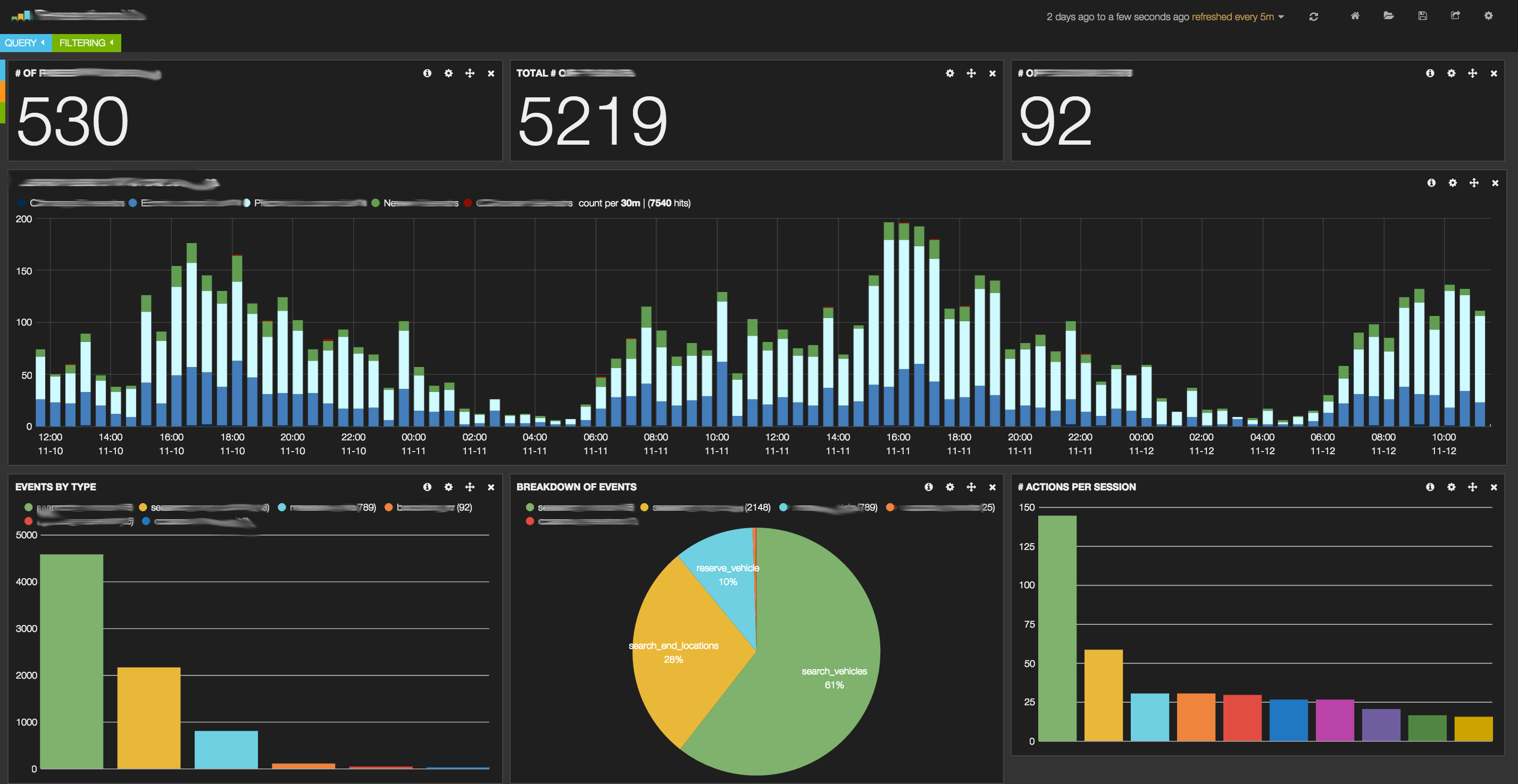Click the dark red histogram legend dot
The image size is (1518, 784).
tap(468, 203)
